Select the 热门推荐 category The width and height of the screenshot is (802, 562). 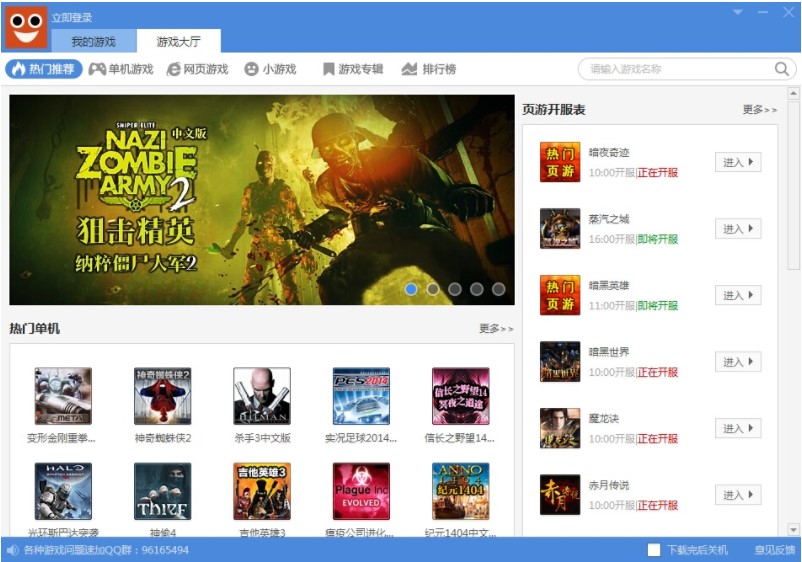(x=44, y=69)
